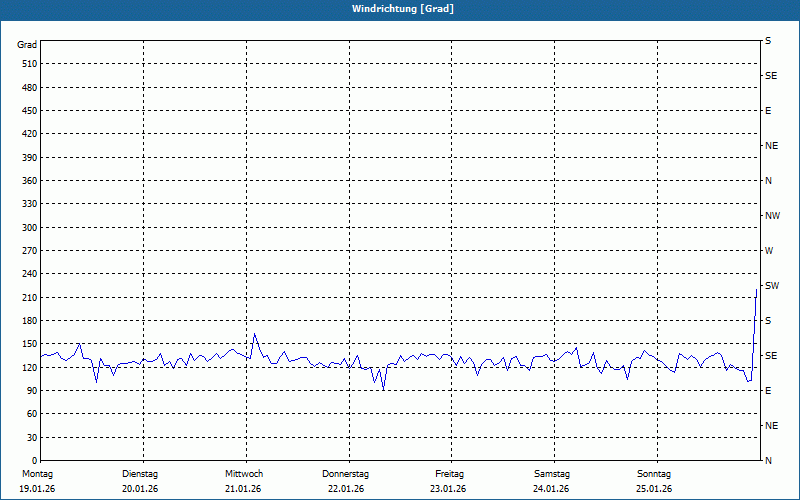Click the 60 degree axis value
The width and height of the screenshot is (800, 500).
tap(32, 414)
